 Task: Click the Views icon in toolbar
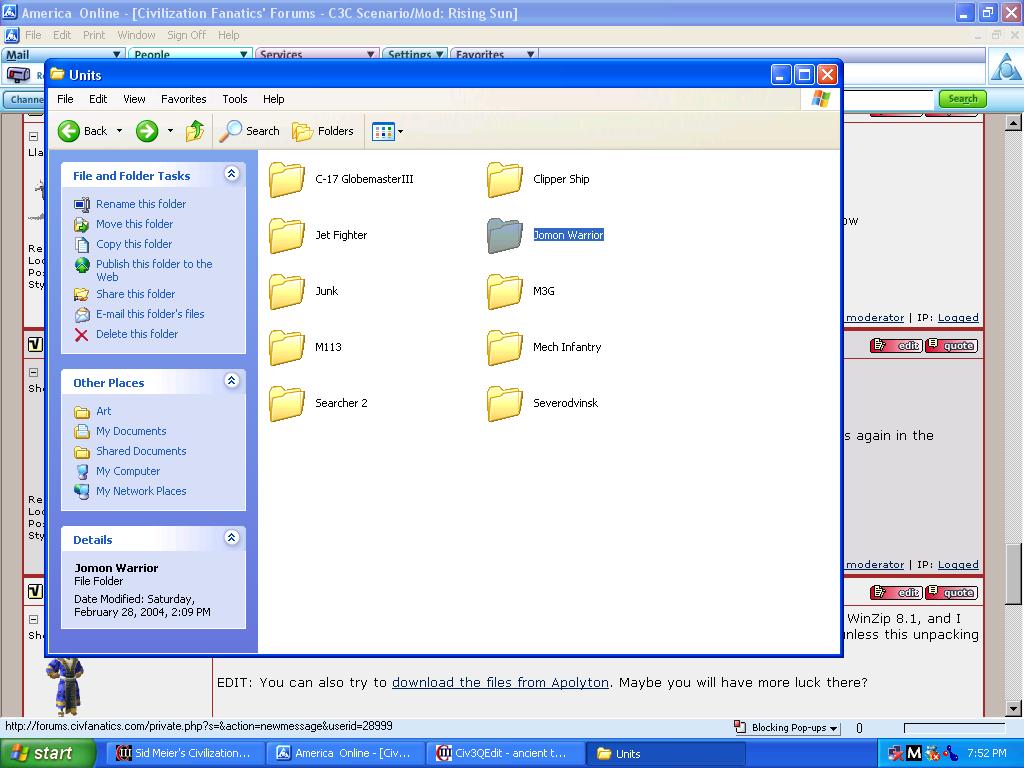383,131
